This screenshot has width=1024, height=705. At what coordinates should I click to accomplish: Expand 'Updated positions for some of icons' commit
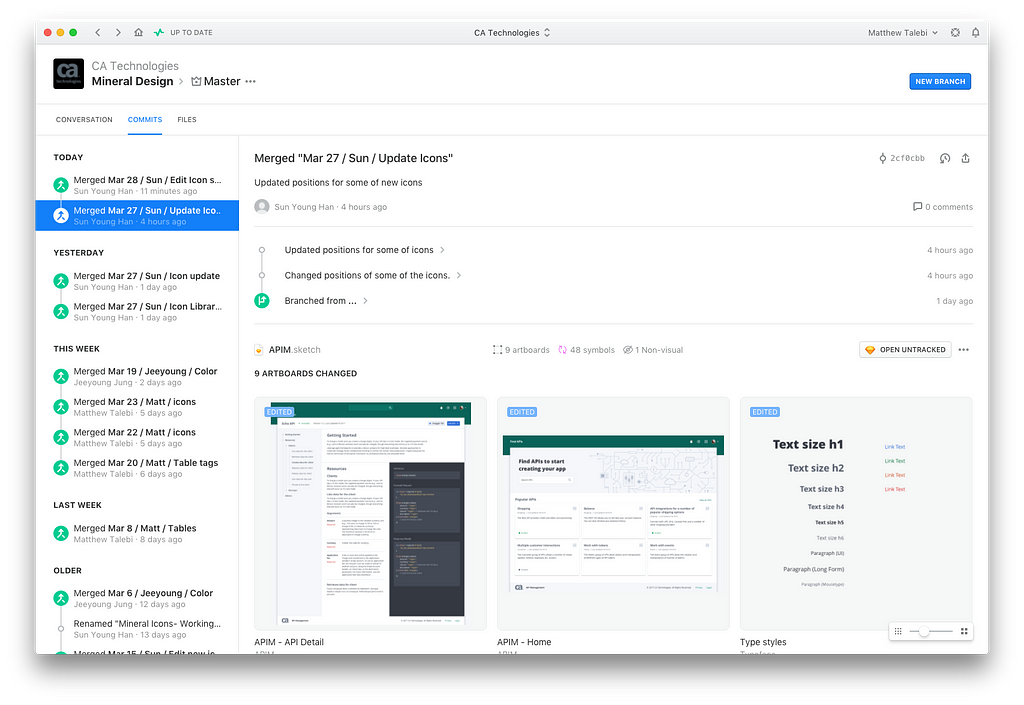click(364, 250)
